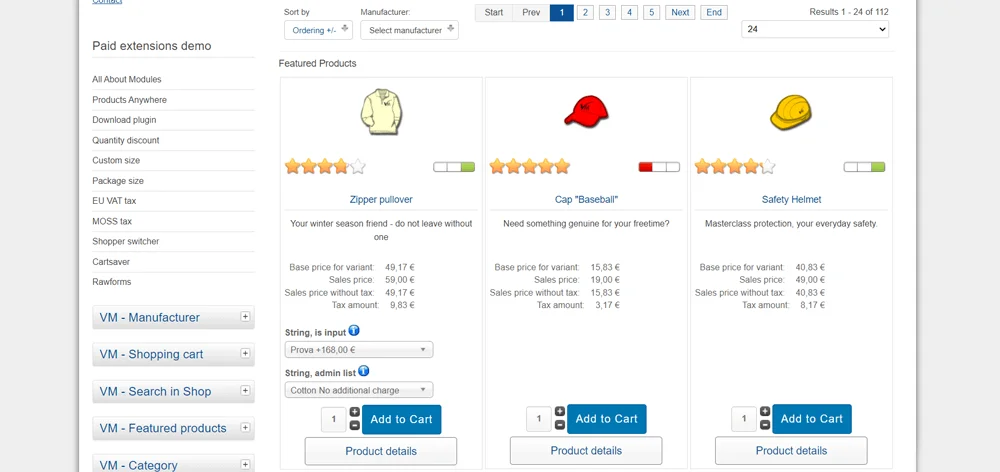Open Custom size menu item

[x=116, y=161]
